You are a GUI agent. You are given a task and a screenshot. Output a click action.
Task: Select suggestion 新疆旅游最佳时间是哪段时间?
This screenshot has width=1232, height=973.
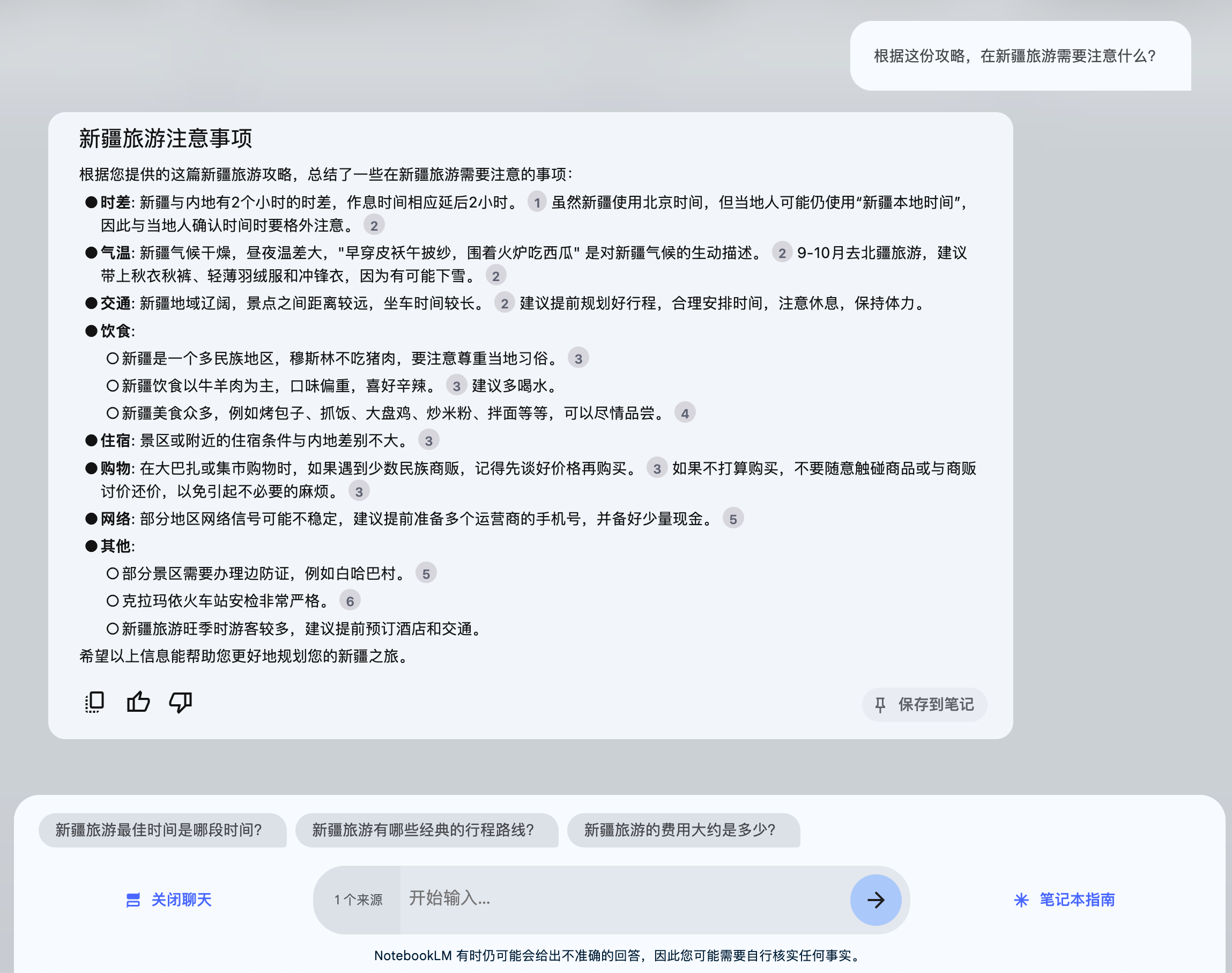click(162, 830)
